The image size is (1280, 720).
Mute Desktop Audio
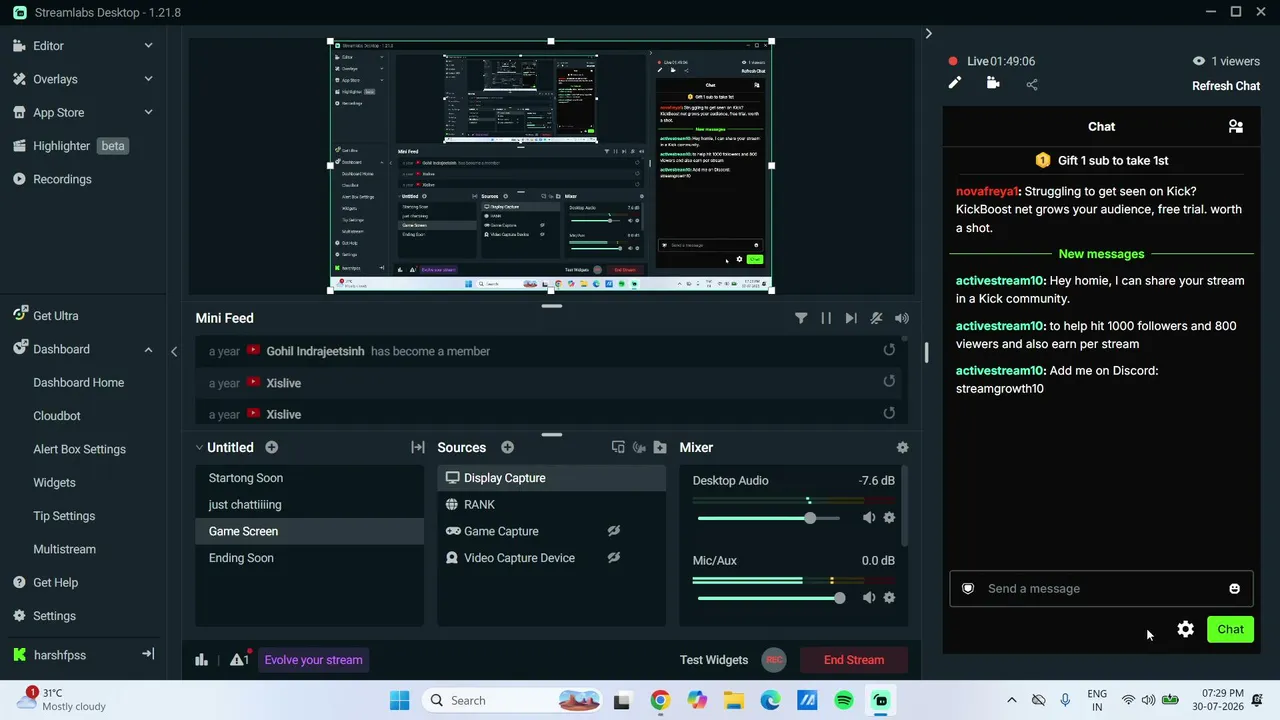[x=869, y=517]
